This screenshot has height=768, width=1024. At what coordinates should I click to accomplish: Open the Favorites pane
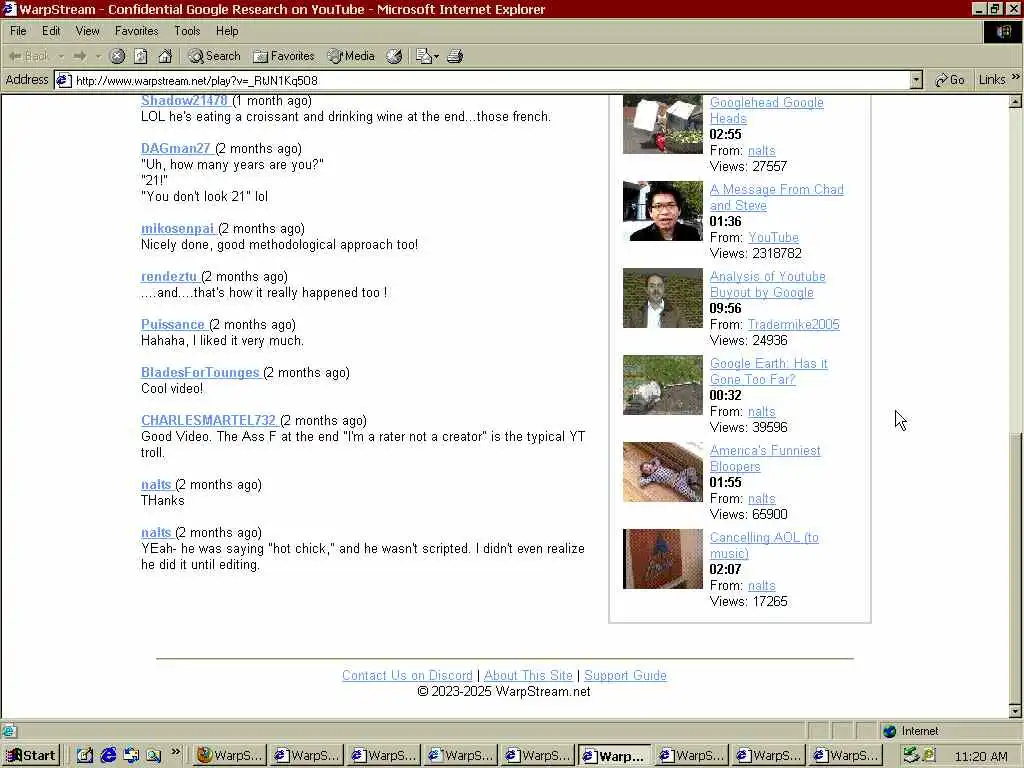(284, 56)
